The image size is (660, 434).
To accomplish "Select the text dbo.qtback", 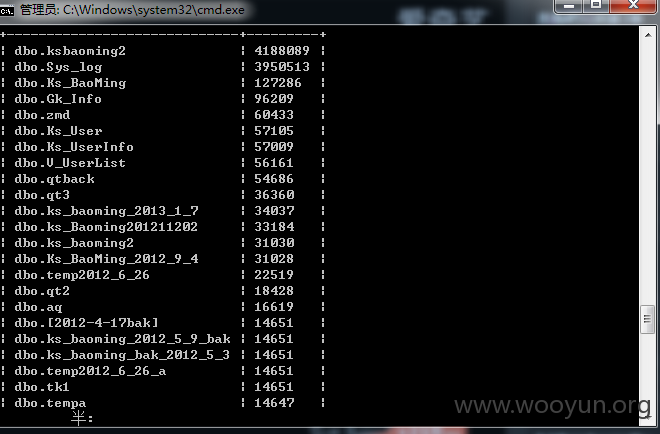I will coord(54,179).
